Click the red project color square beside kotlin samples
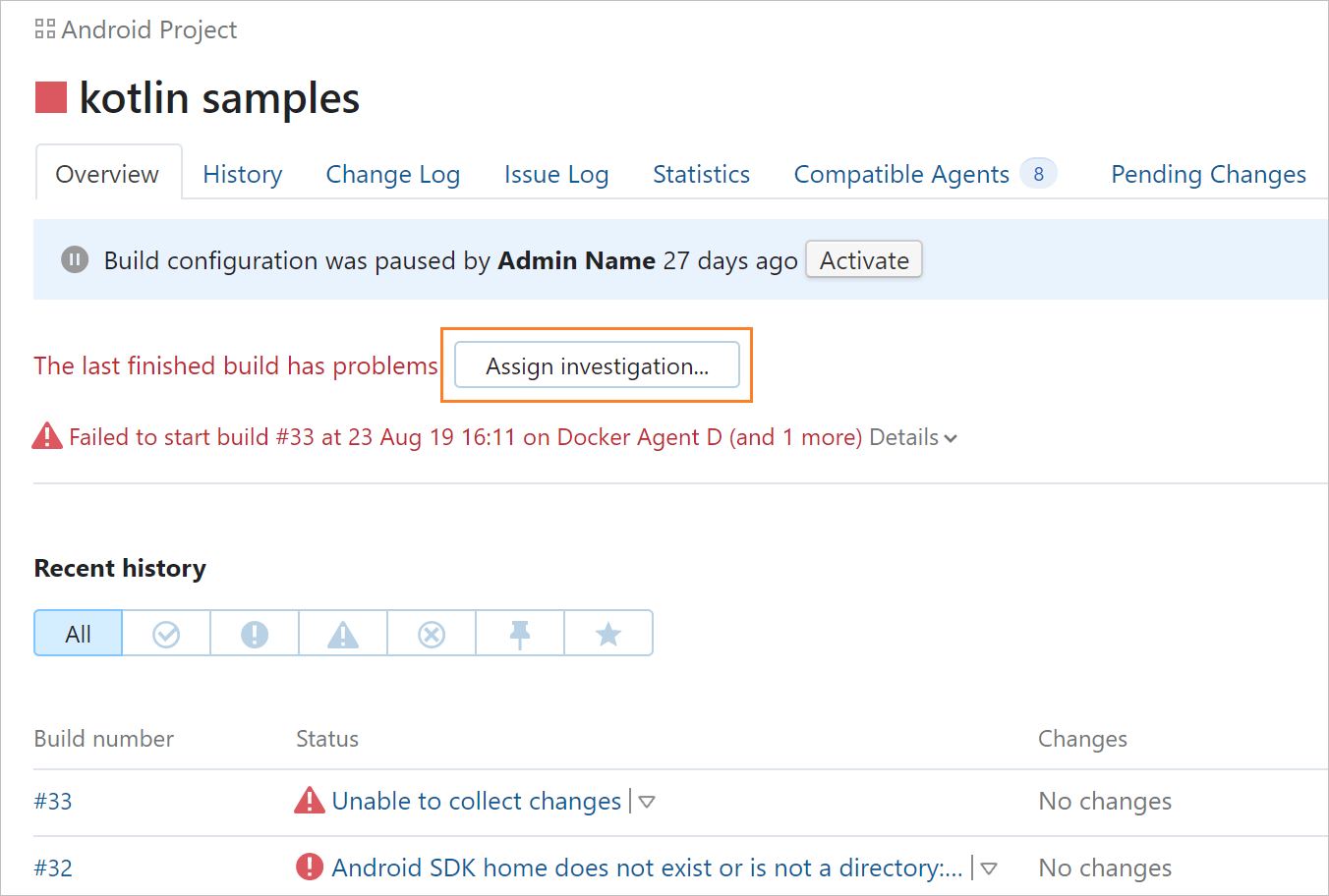Screen dimensions: 1329x896 pos(50,97)
